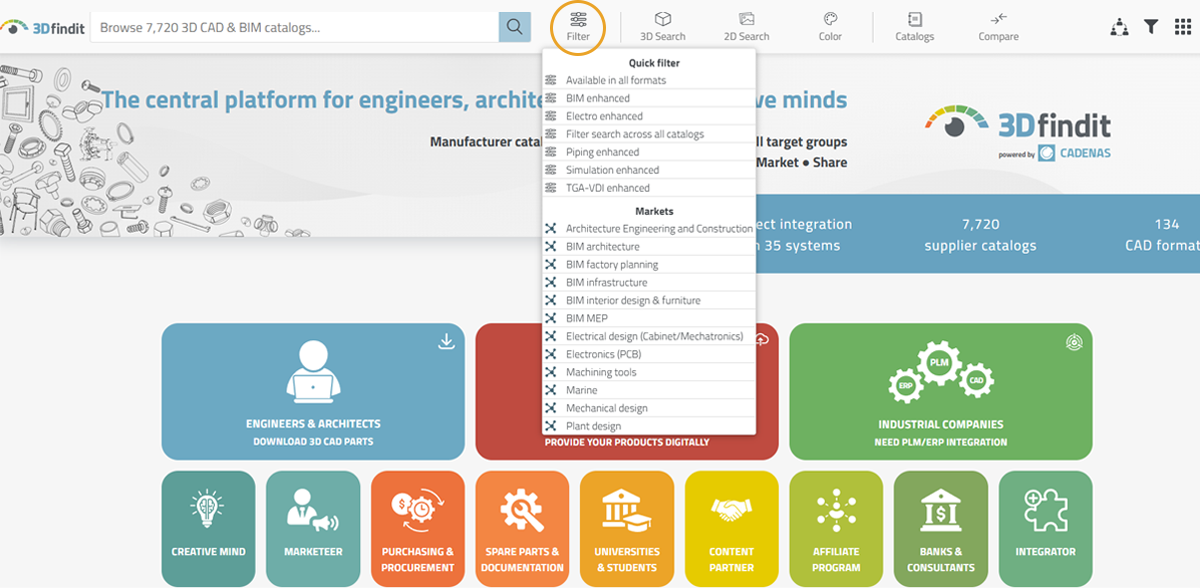Click in the catalog search field
The image size is (1200, 588).
(295, 27)
